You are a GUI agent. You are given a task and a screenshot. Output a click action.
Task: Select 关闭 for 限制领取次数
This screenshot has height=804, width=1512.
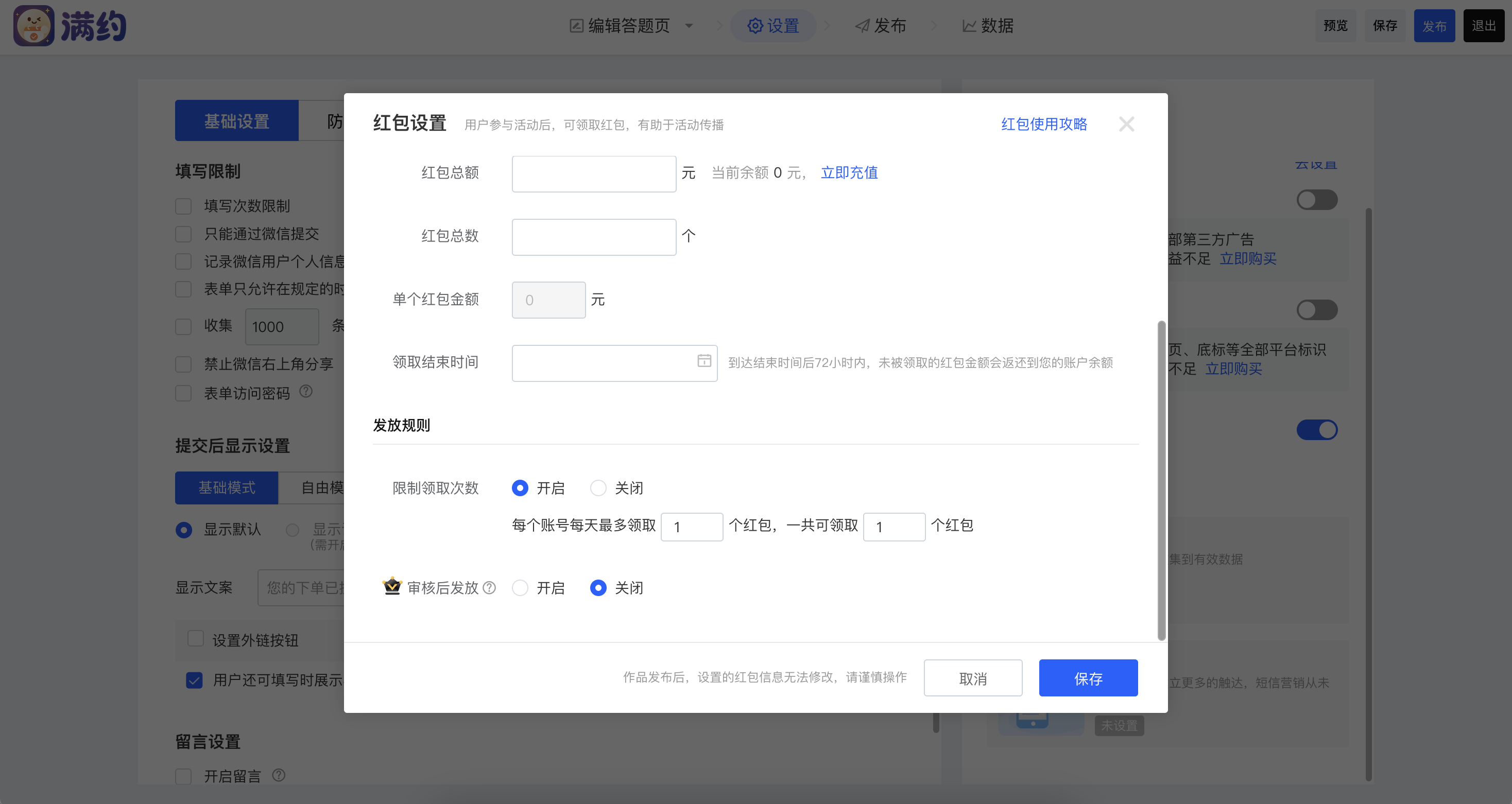point(598,487)
